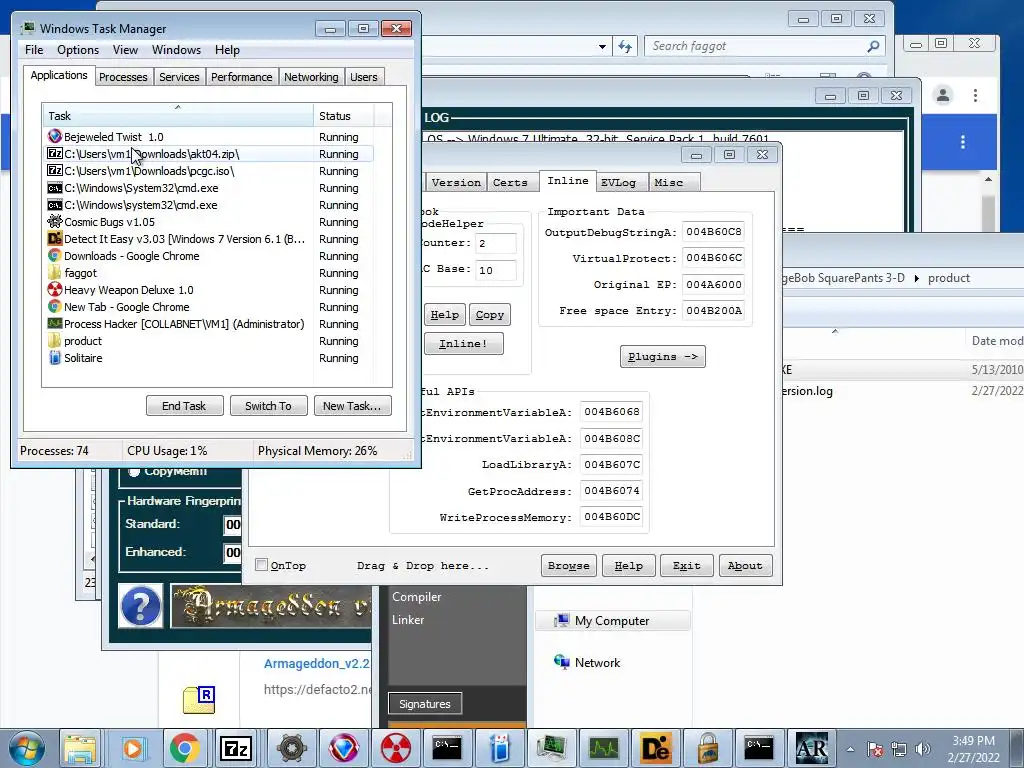Click the volume speaker tray icon
Image resolution: width=1024 pixels, height=768 pixels.
point(922,749)
